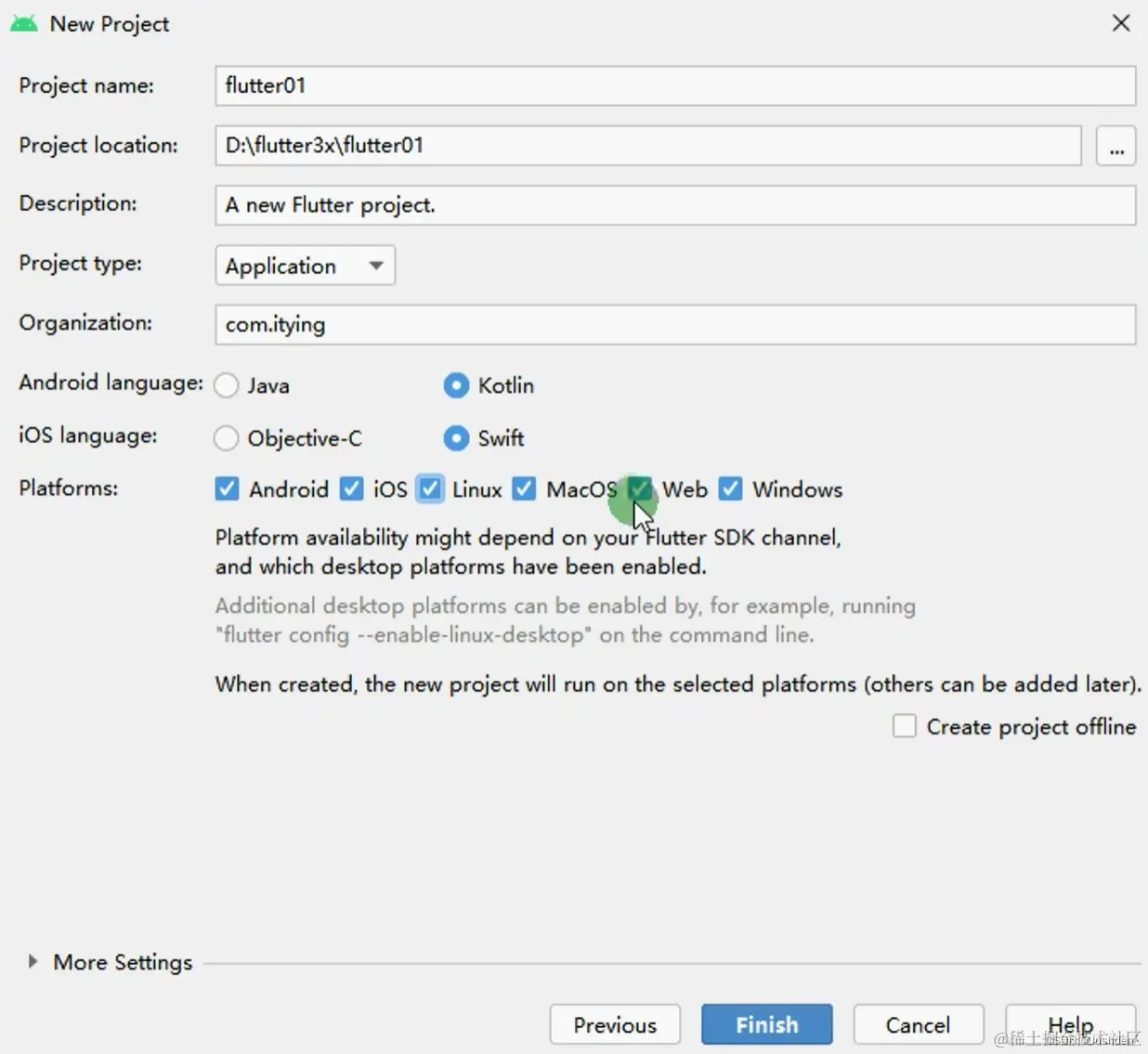Click the 'iOS language:' label
This screenshot has width=1148, height=1054.
(x=88, y=436)
